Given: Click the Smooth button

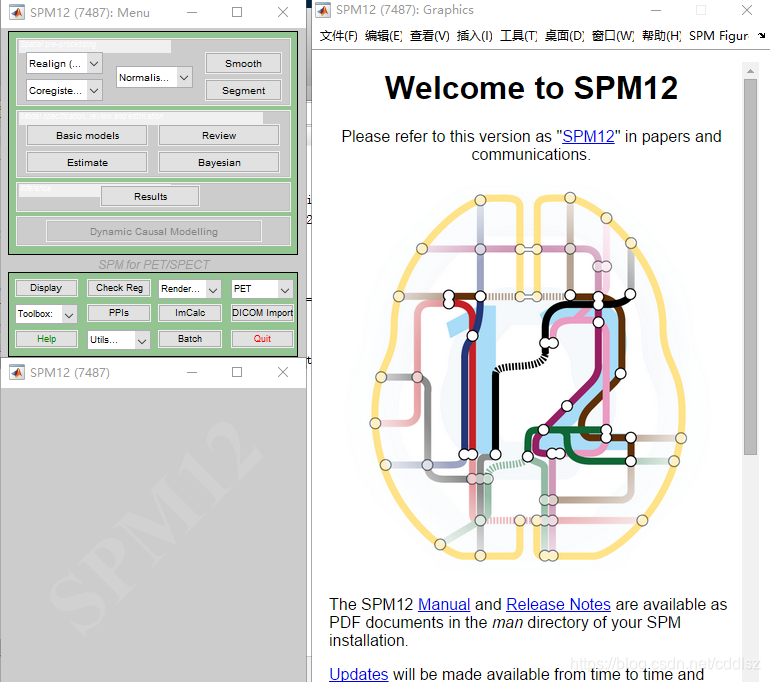Looking at the screenshot, I should tap(243, 63).
